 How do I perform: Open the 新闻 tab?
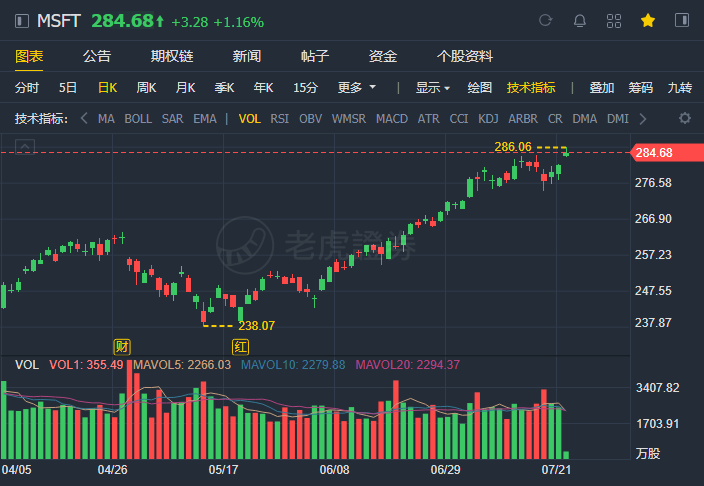(247, 57)
